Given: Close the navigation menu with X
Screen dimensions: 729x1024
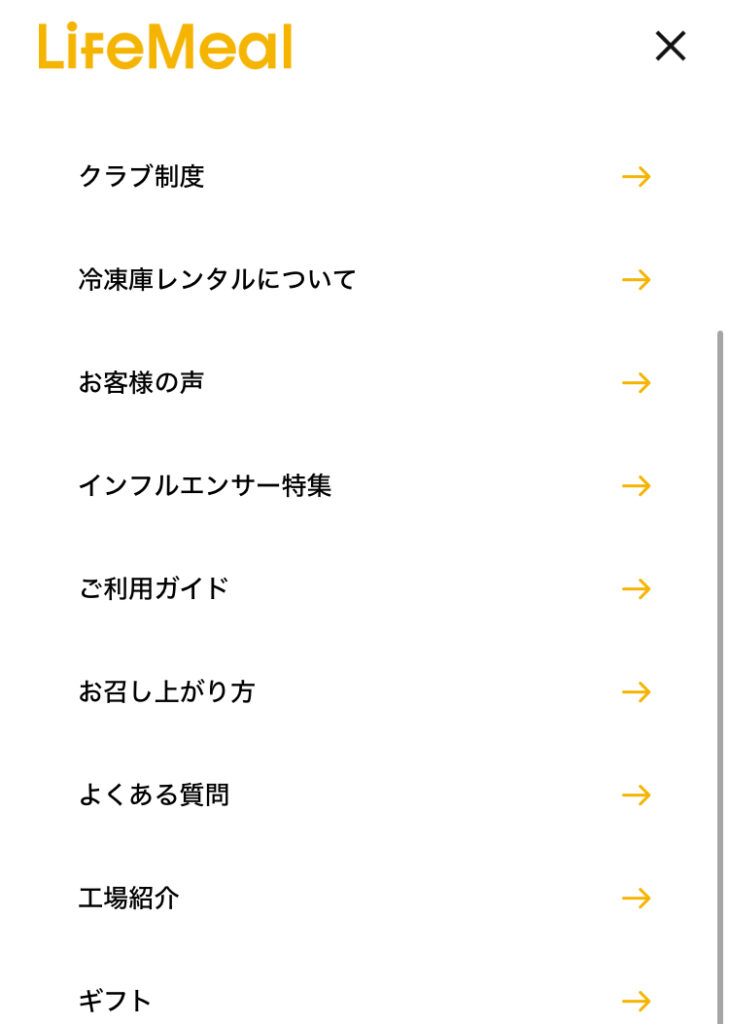Looking at the screenshot, I should (x=670, y=46).
